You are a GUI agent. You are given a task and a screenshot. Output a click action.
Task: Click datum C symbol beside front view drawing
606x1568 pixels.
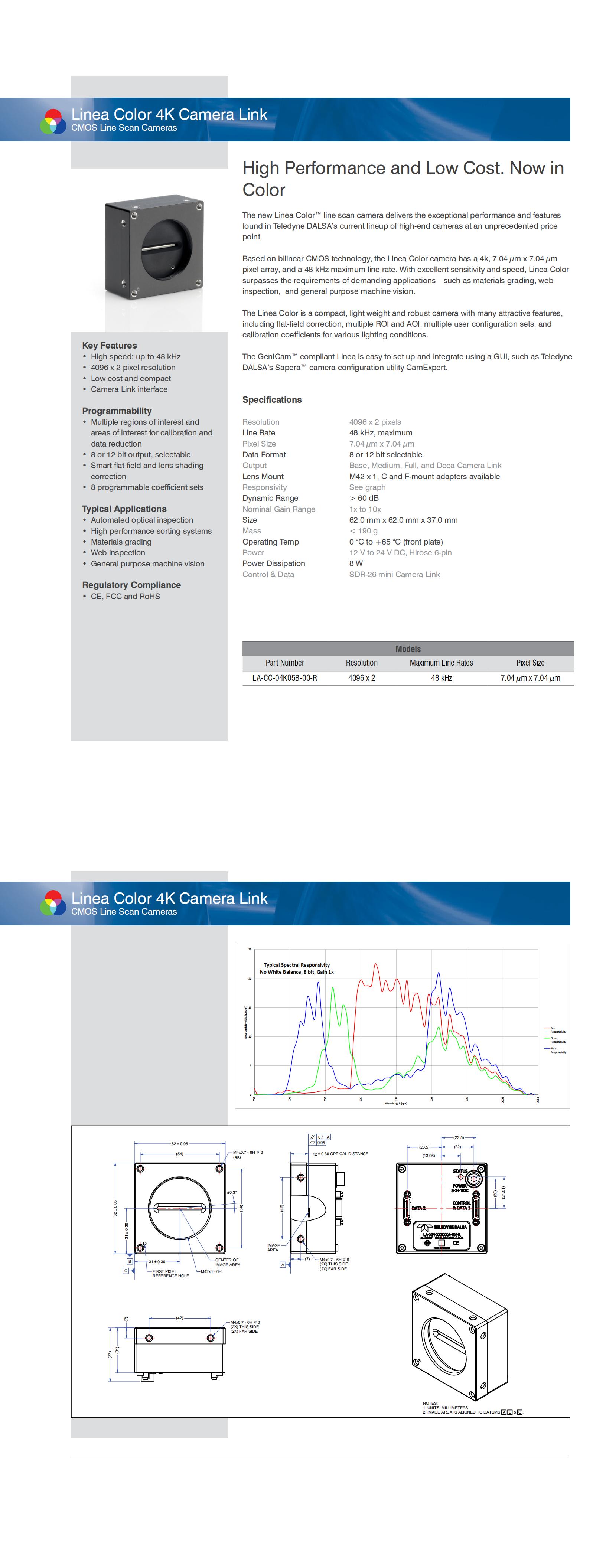tap(126, 1270)
